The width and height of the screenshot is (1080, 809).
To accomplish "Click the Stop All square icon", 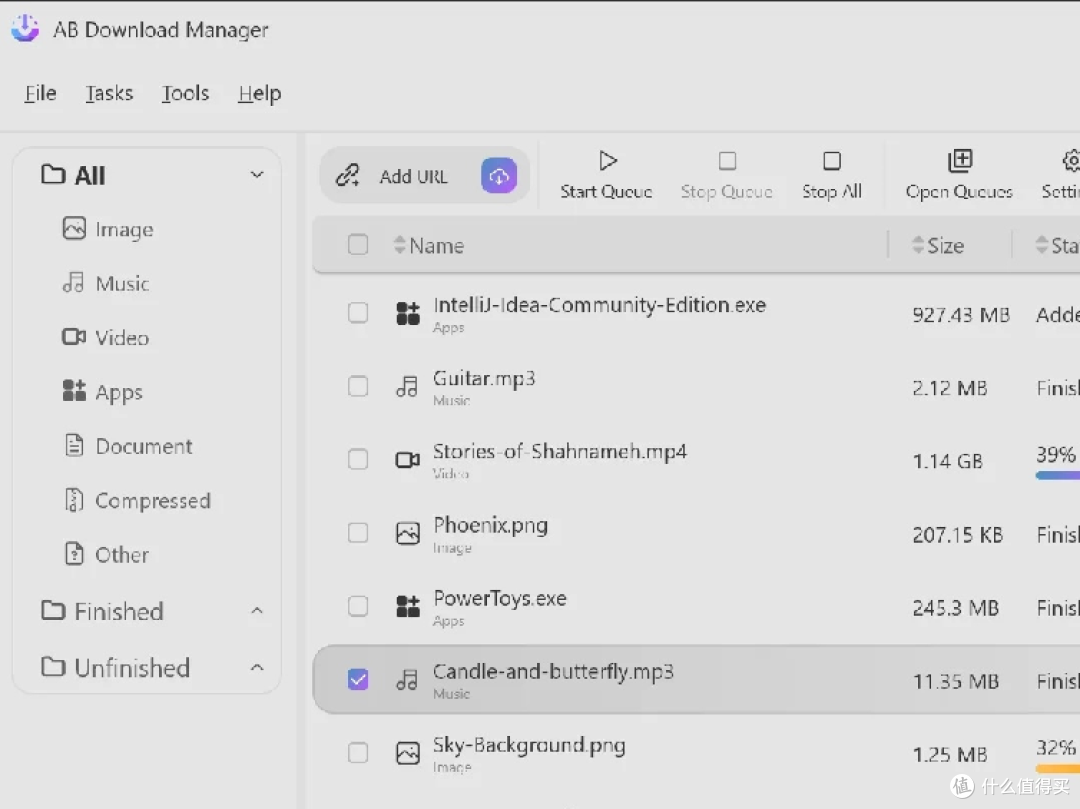I will pyautogui.click(x=832, y=161).
